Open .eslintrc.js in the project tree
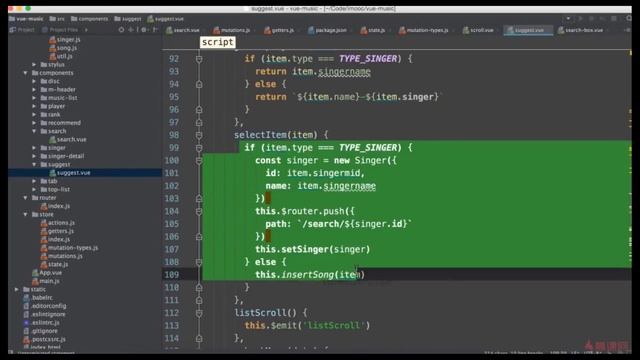 click(42, 323)
